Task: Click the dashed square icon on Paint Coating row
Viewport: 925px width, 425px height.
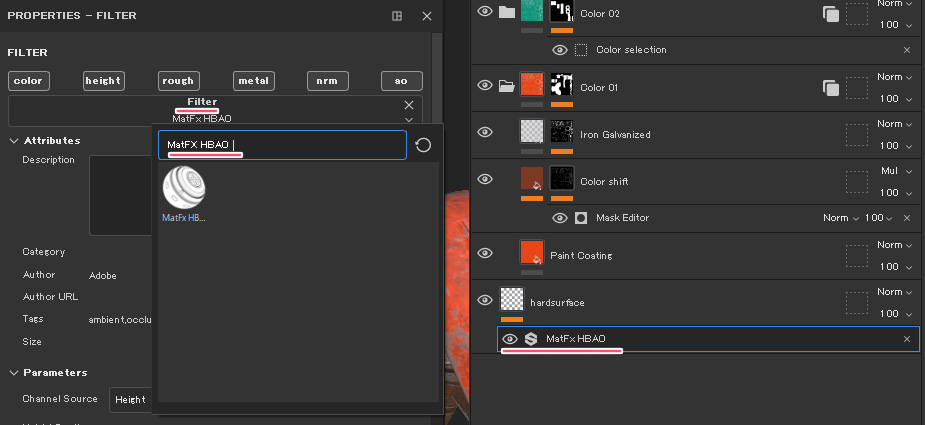Action: point(856,255)
